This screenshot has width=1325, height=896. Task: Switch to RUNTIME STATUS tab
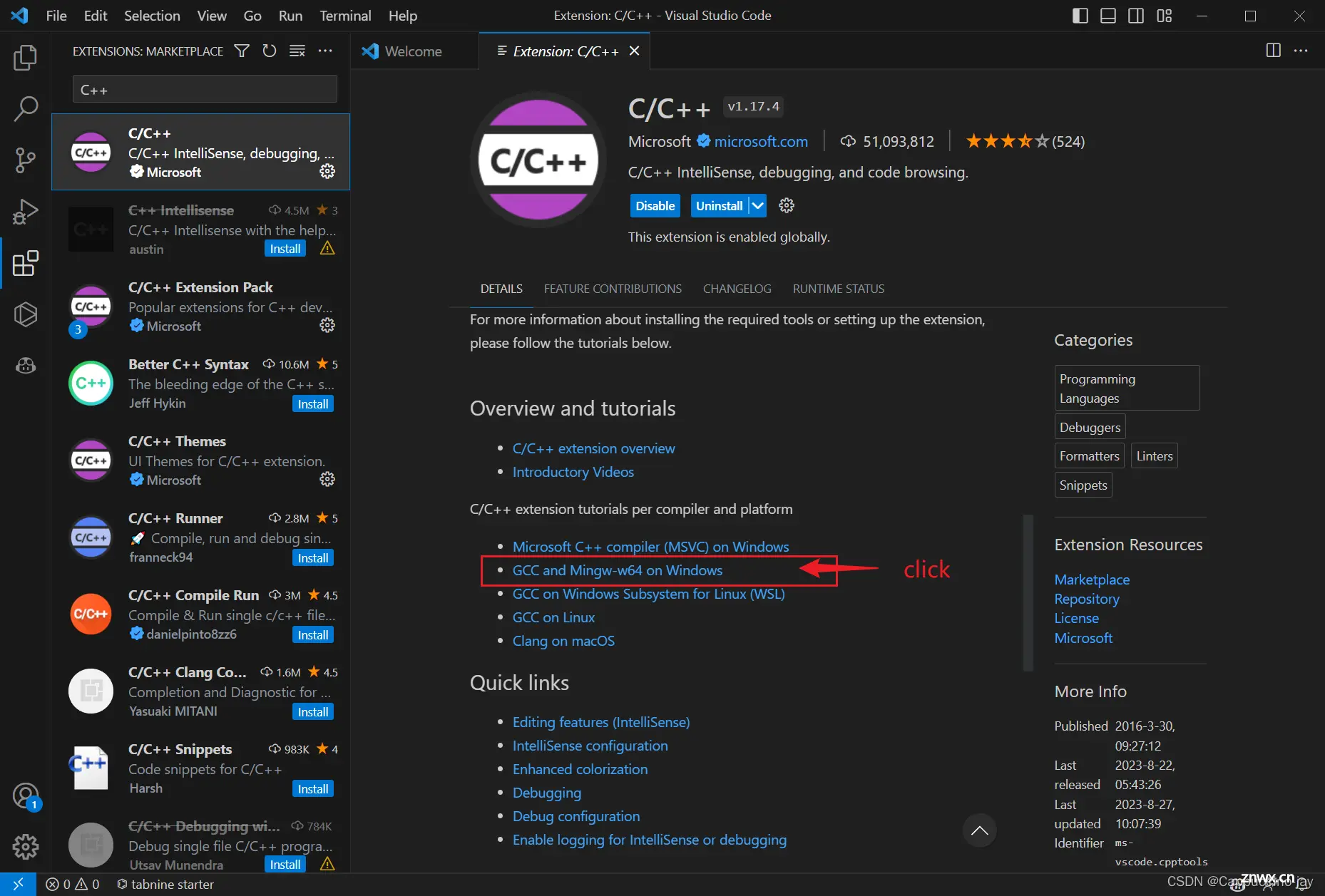(x=838, y=289)
